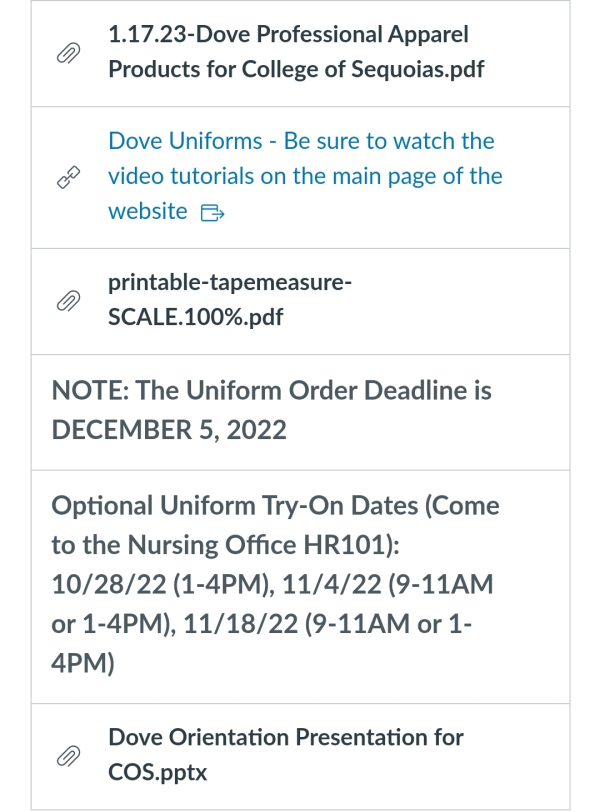Open 1.17.23-Dove Professional Apparel file title
The image size is (600, 812).
(296, 52)
